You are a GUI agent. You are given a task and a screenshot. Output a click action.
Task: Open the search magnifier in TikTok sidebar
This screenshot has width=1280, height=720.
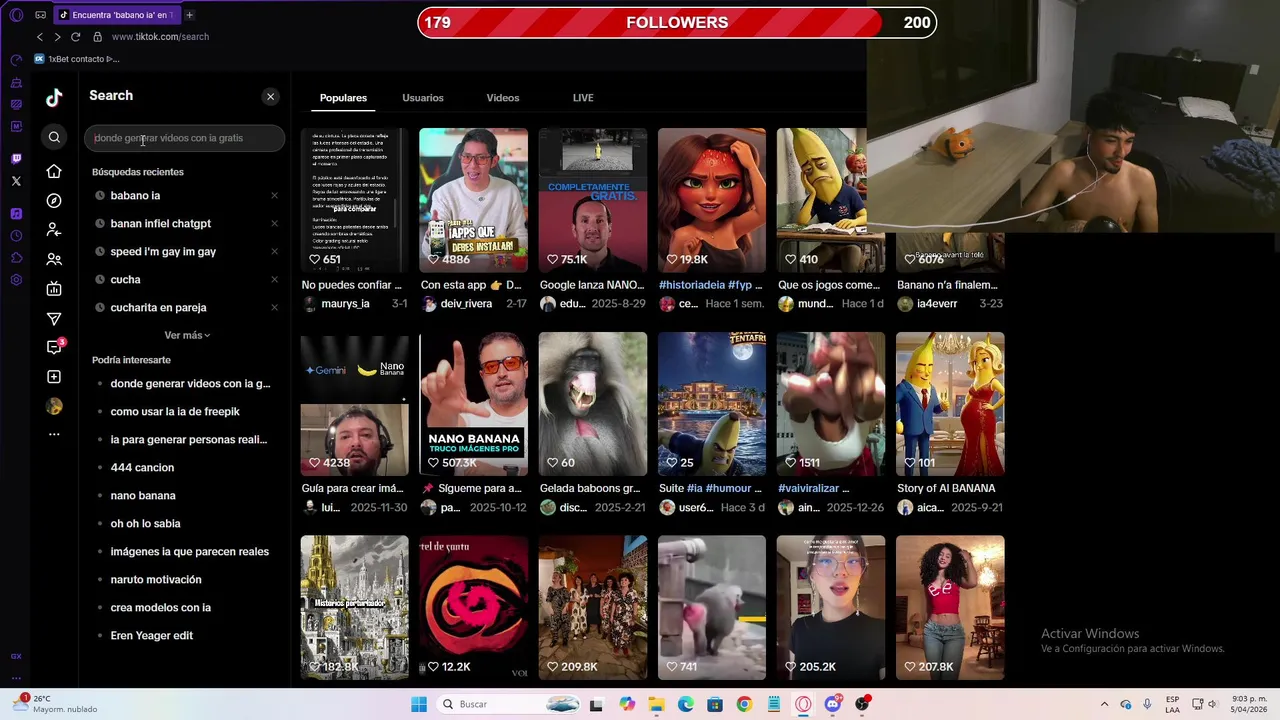coord(54,138)
